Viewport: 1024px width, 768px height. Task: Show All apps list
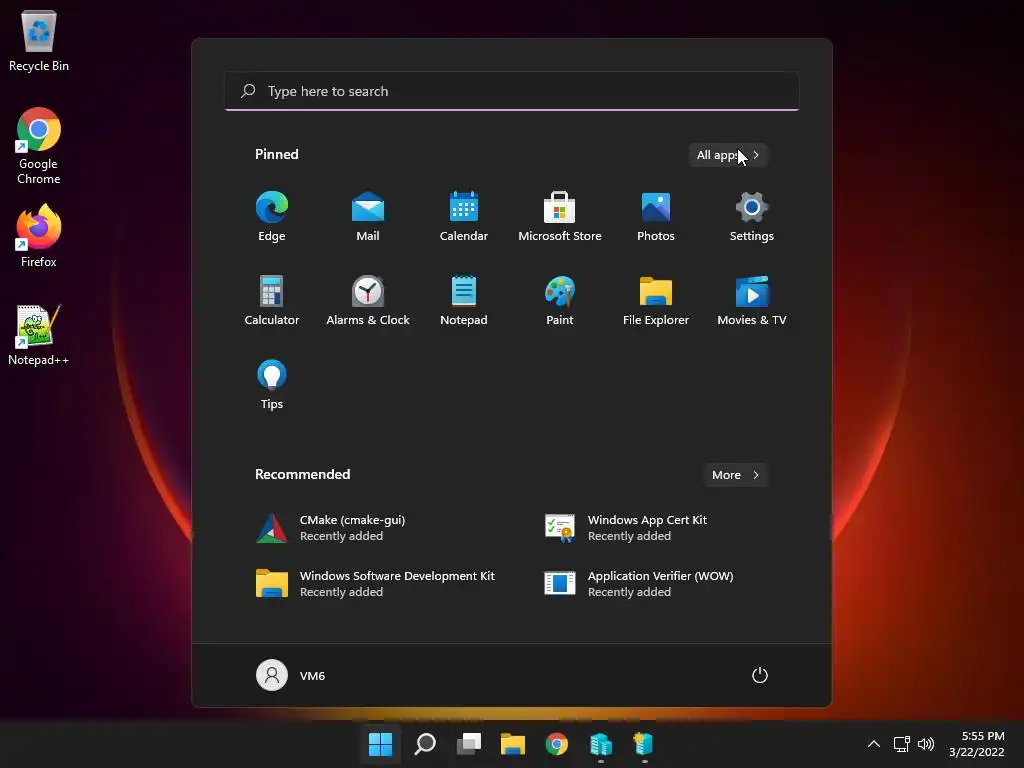tap(728, 155)
